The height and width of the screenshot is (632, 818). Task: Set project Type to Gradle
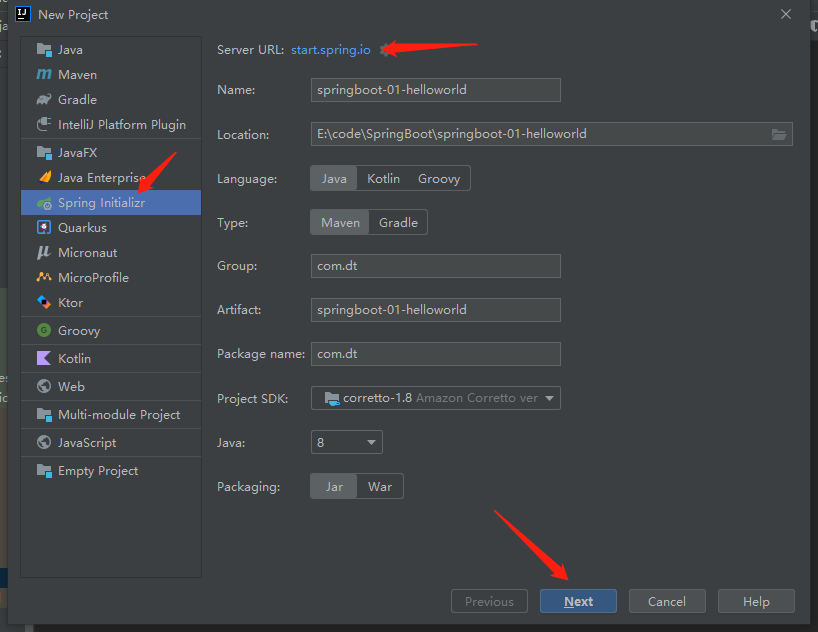[x=398, y=222]
